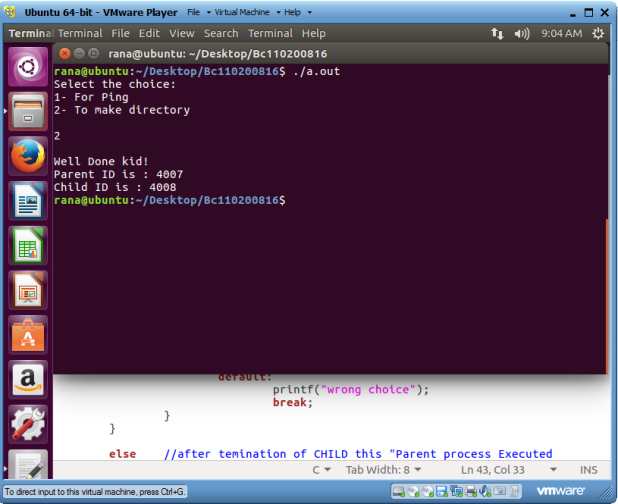
Task: Click the "else" keyword in gedit
Action: [x=123, y=454]
